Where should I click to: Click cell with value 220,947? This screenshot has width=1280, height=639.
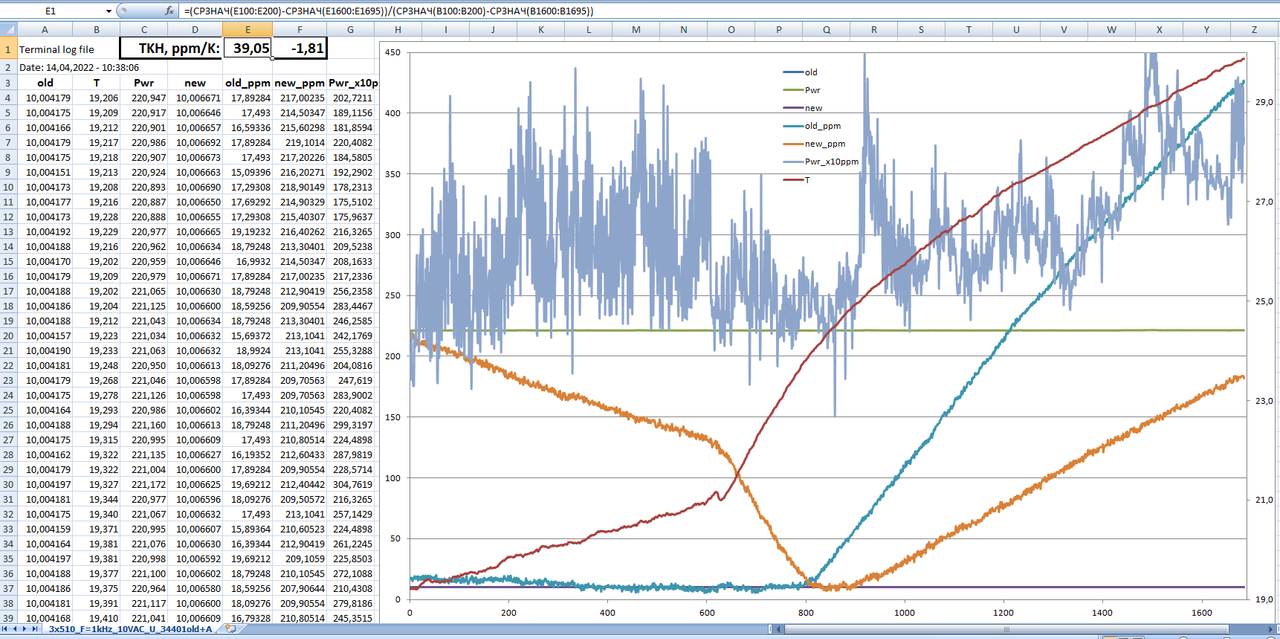(x=144, y=98)
